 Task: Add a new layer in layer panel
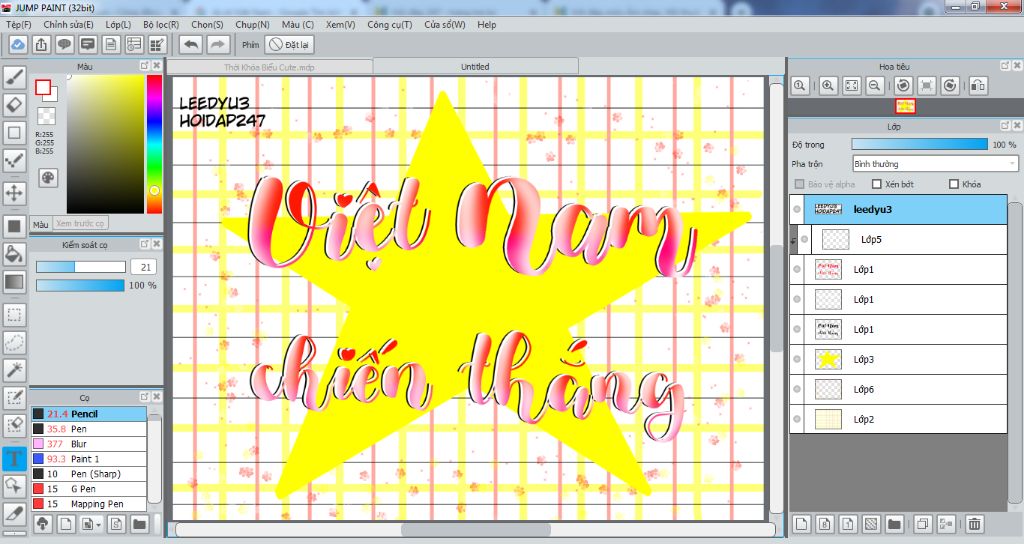click(801, 524)
